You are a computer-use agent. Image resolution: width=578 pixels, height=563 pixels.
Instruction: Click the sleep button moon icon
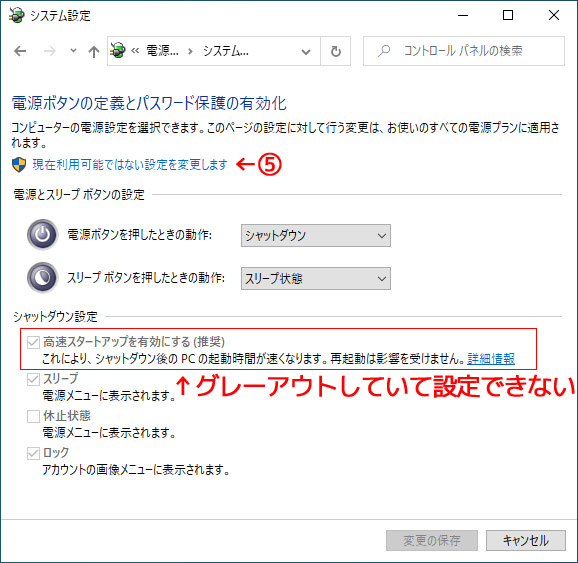42,277
